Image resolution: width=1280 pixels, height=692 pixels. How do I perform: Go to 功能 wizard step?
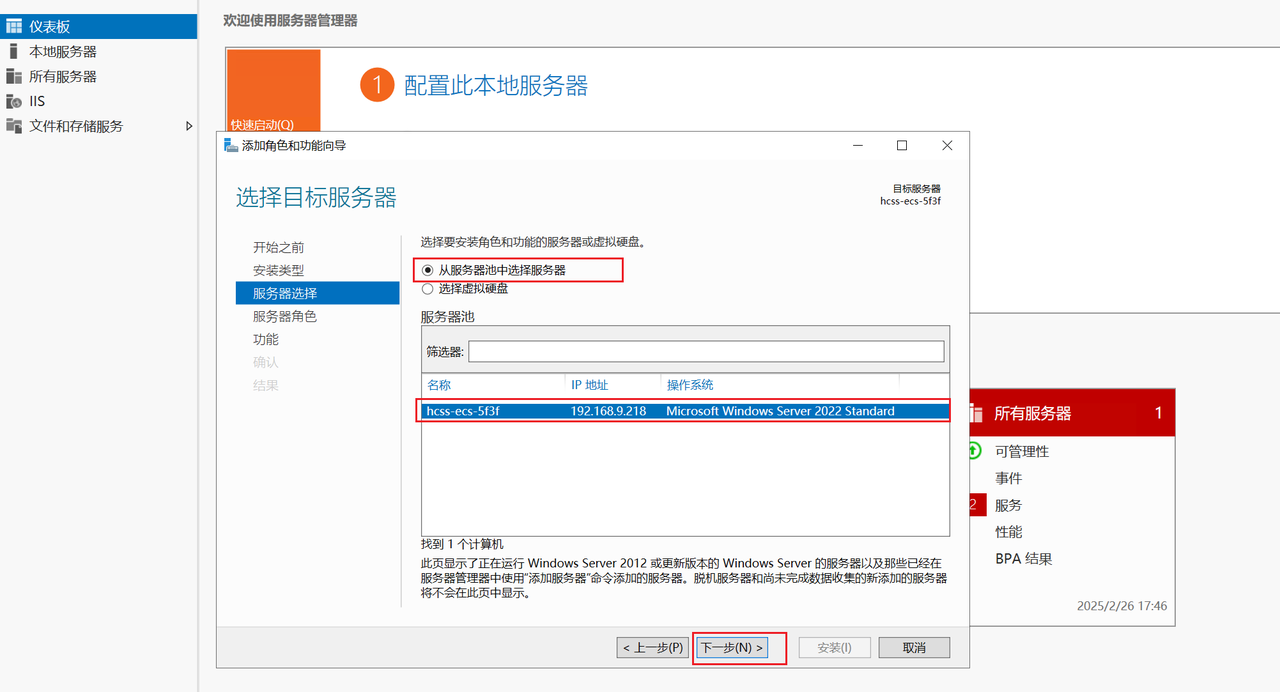[x=266, y=339]
